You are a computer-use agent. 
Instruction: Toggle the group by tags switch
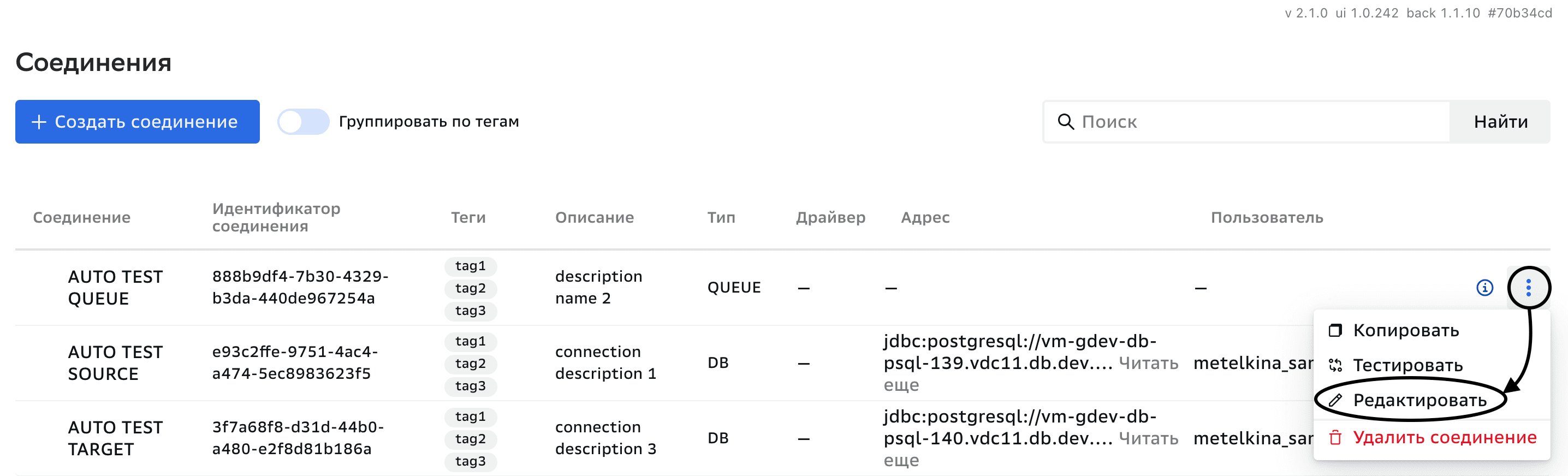point(303,122)
